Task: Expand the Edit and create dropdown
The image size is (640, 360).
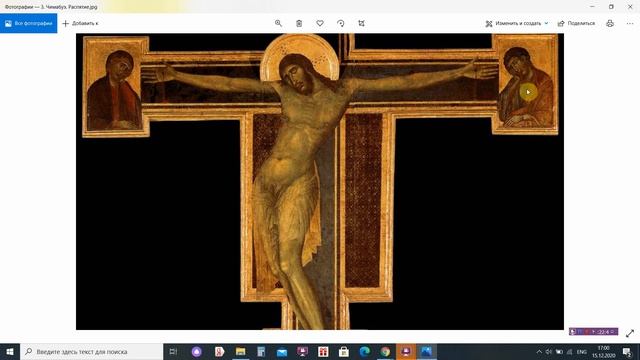Action: [517, 23]
